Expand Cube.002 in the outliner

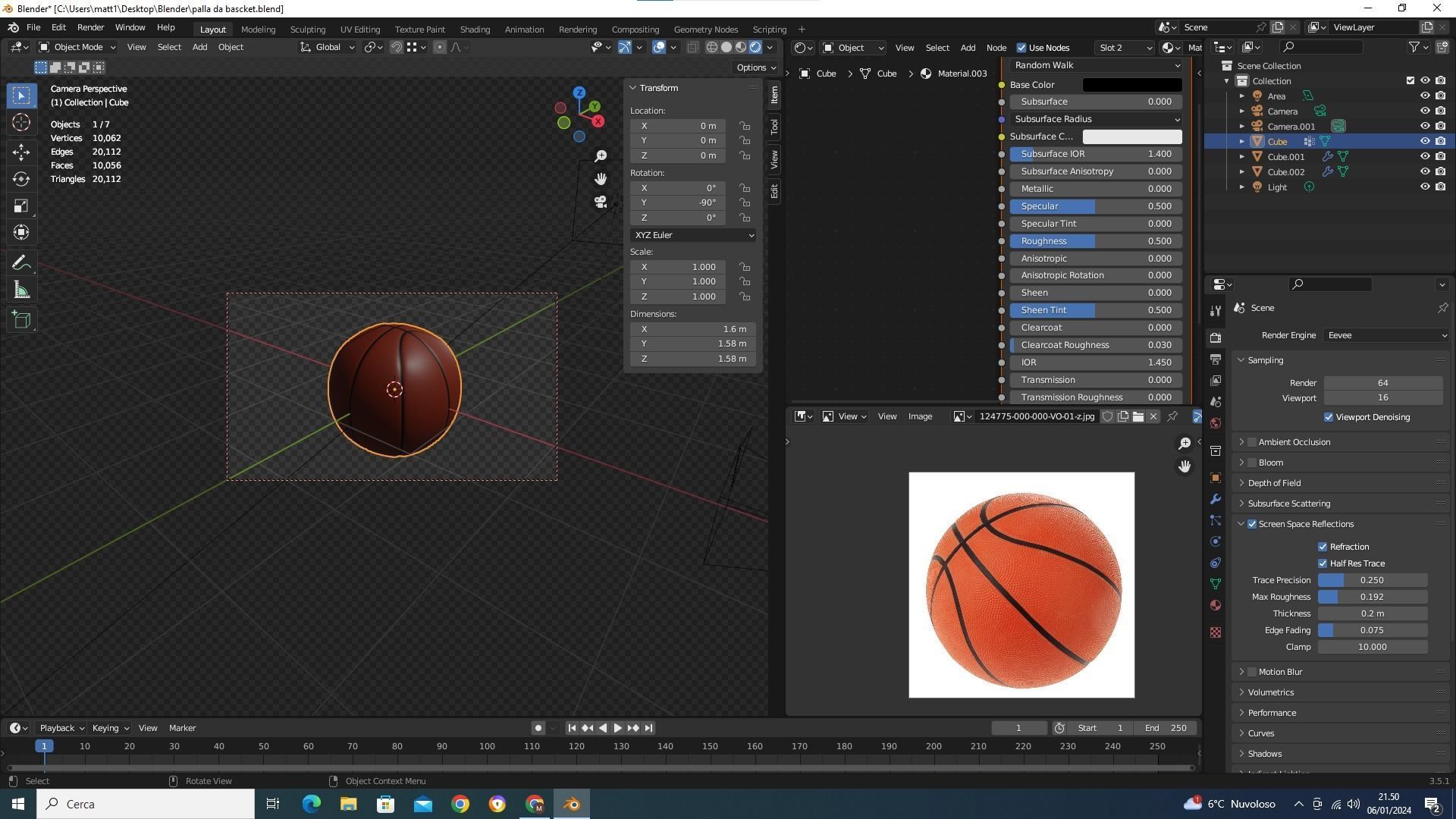(1241, 171)
